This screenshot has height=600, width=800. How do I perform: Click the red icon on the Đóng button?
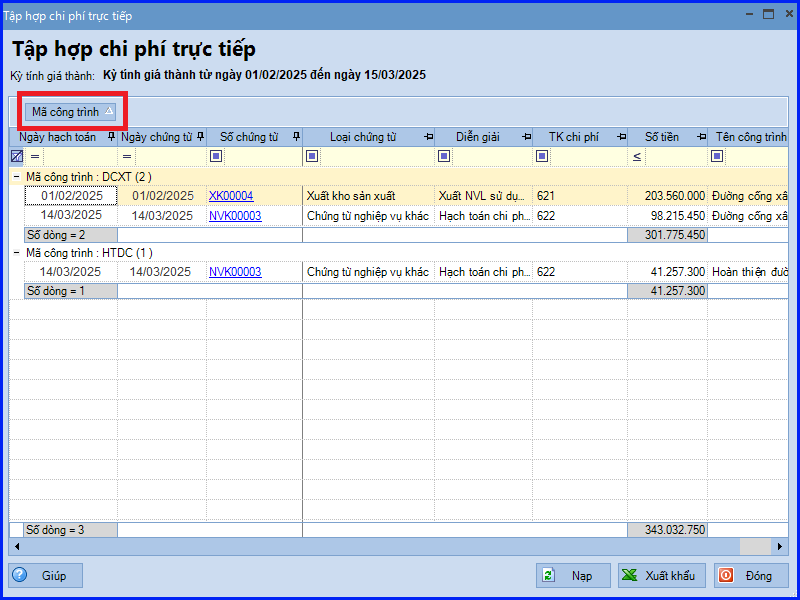[727, 575]
